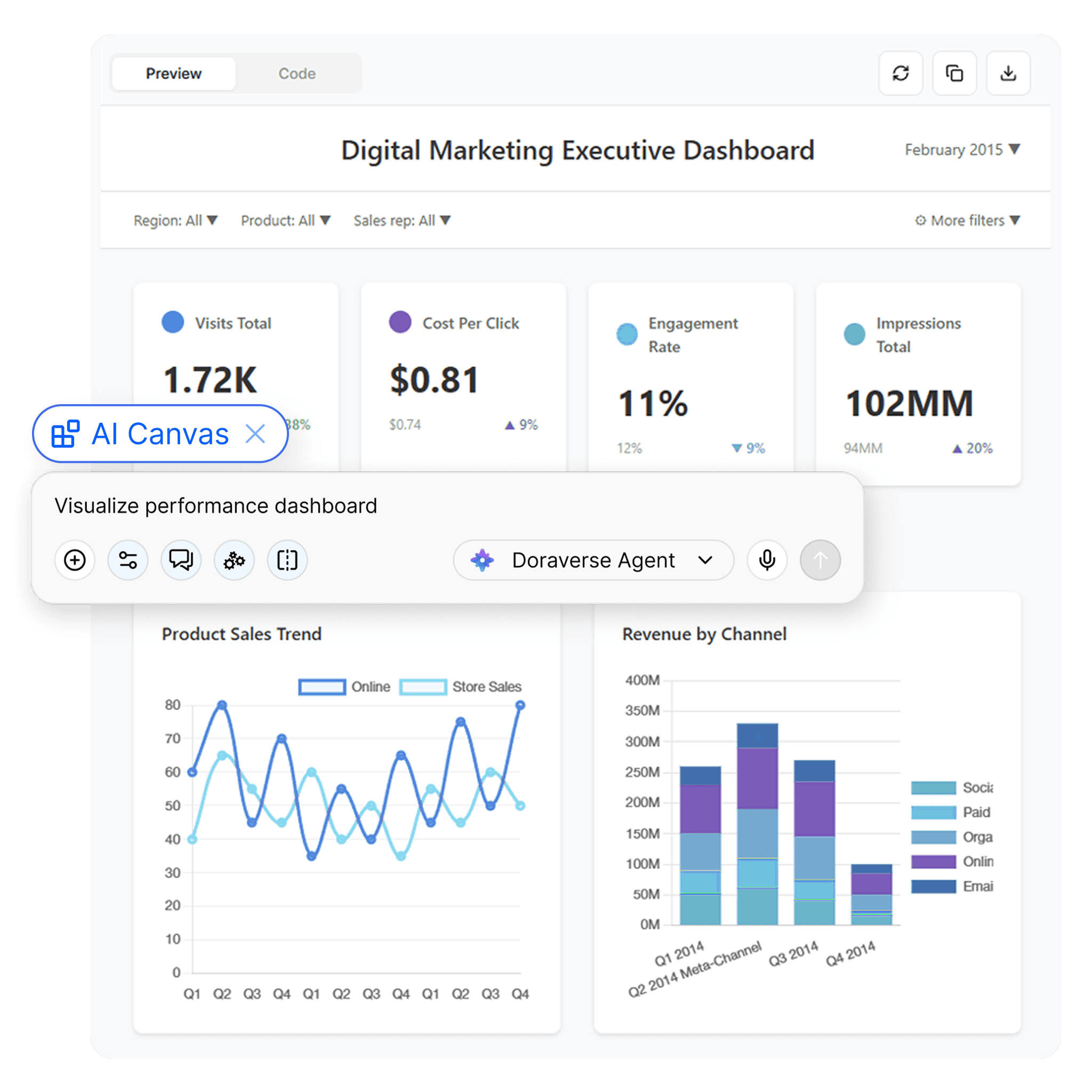Select the Preview tab
Image resolution: width=1092 pixels, height=1092 pixels.
(x=173, y=74)
